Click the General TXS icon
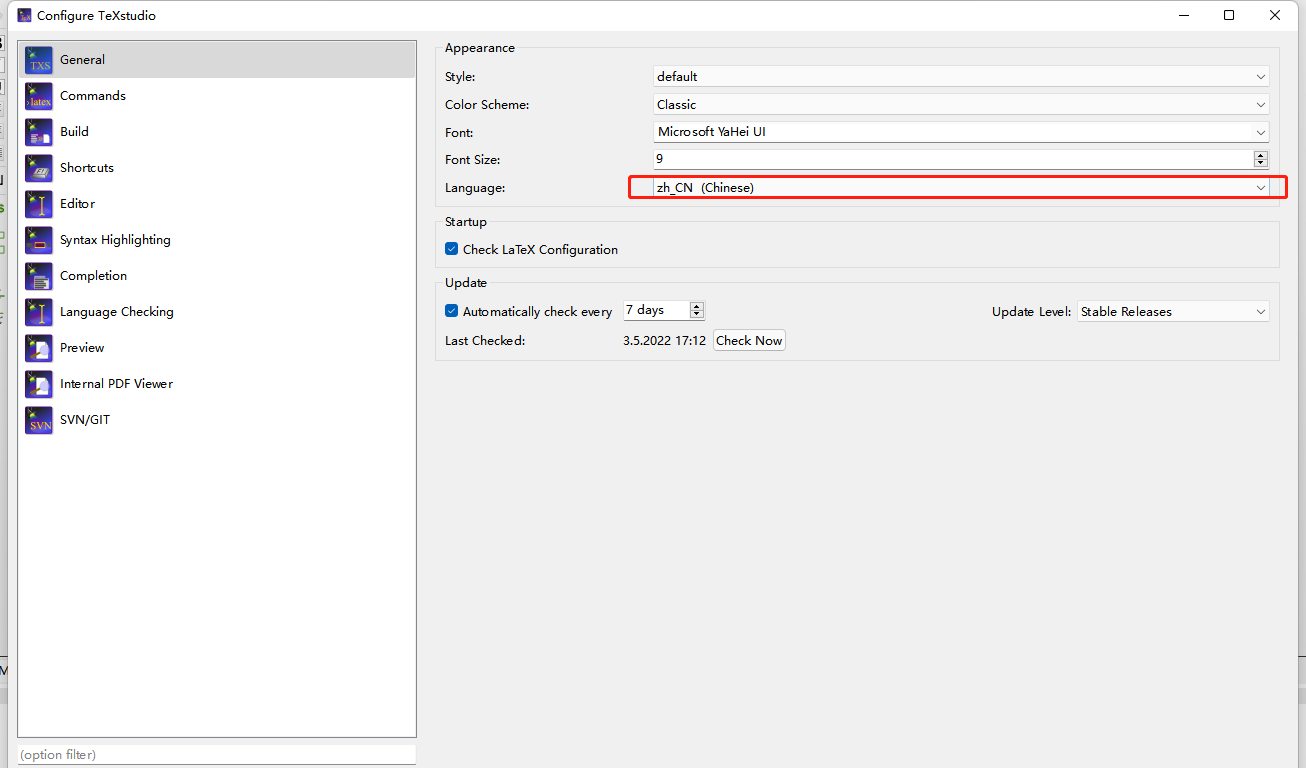Viewport: 1306px width, 768px height. click(39, 60)
